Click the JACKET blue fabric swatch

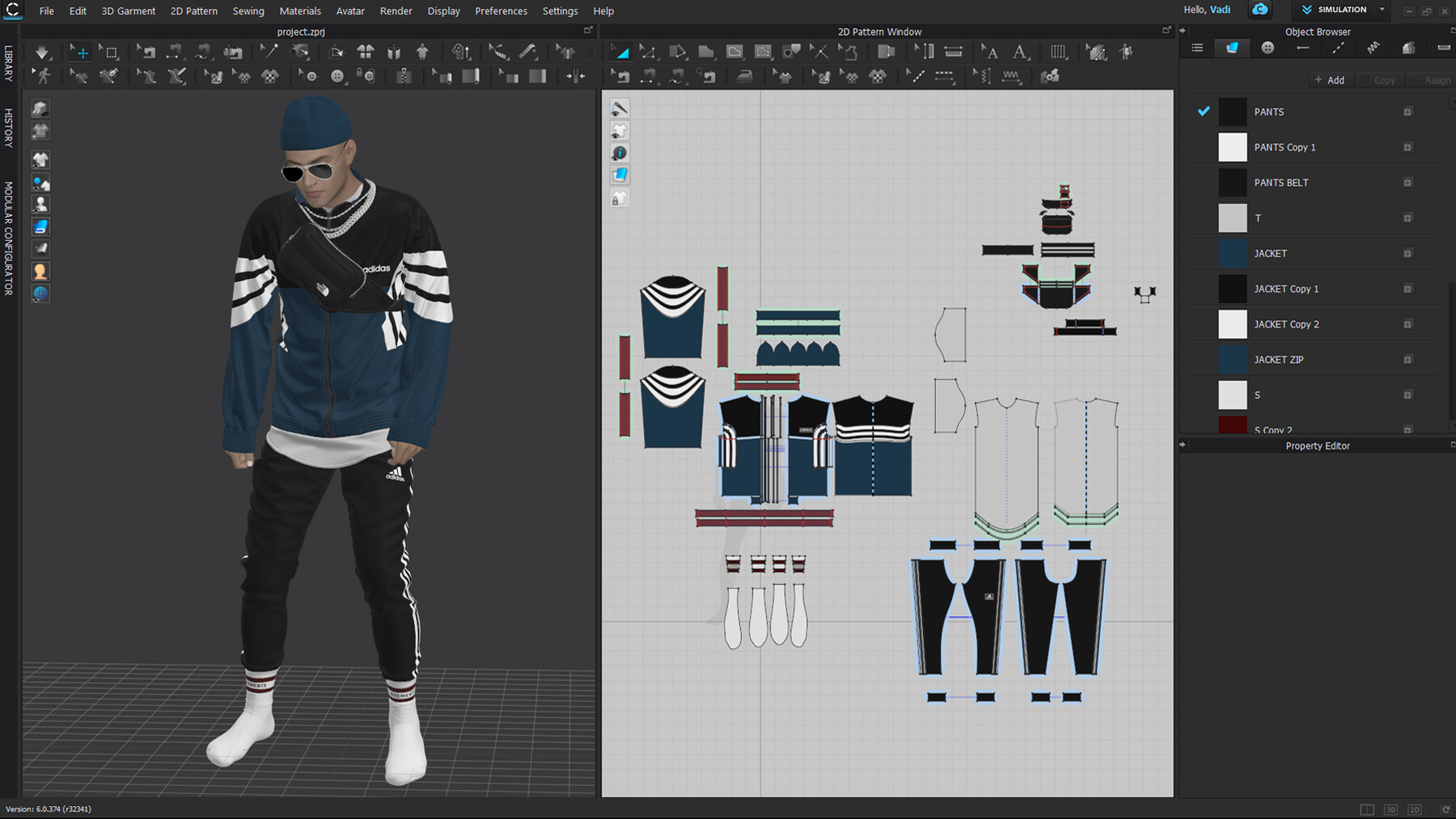[1232, 253]
